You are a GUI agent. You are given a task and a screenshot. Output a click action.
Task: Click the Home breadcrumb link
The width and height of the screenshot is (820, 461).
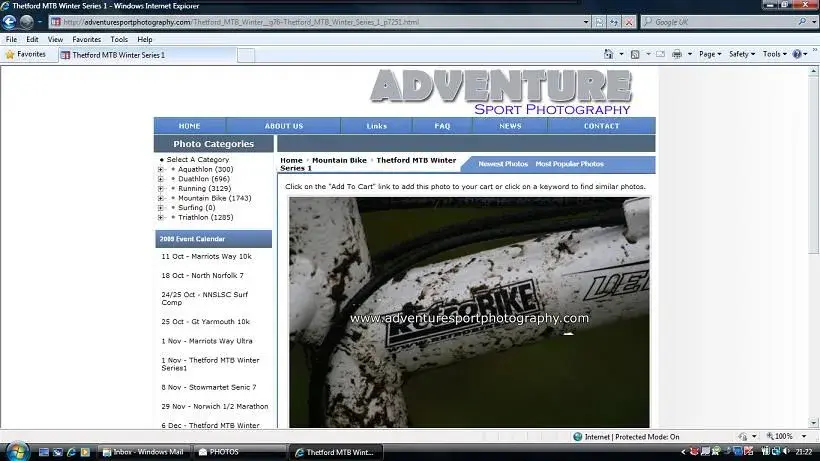coord(291,160)
